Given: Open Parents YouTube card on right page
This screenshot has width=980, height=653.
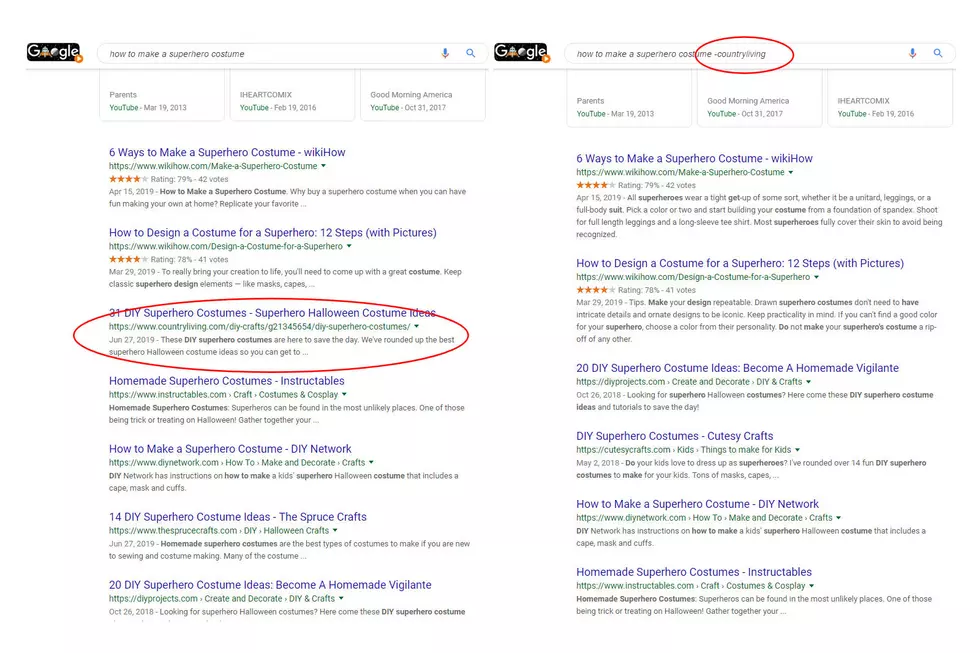Looking at the screenshot, I should [x=629, y=98].
